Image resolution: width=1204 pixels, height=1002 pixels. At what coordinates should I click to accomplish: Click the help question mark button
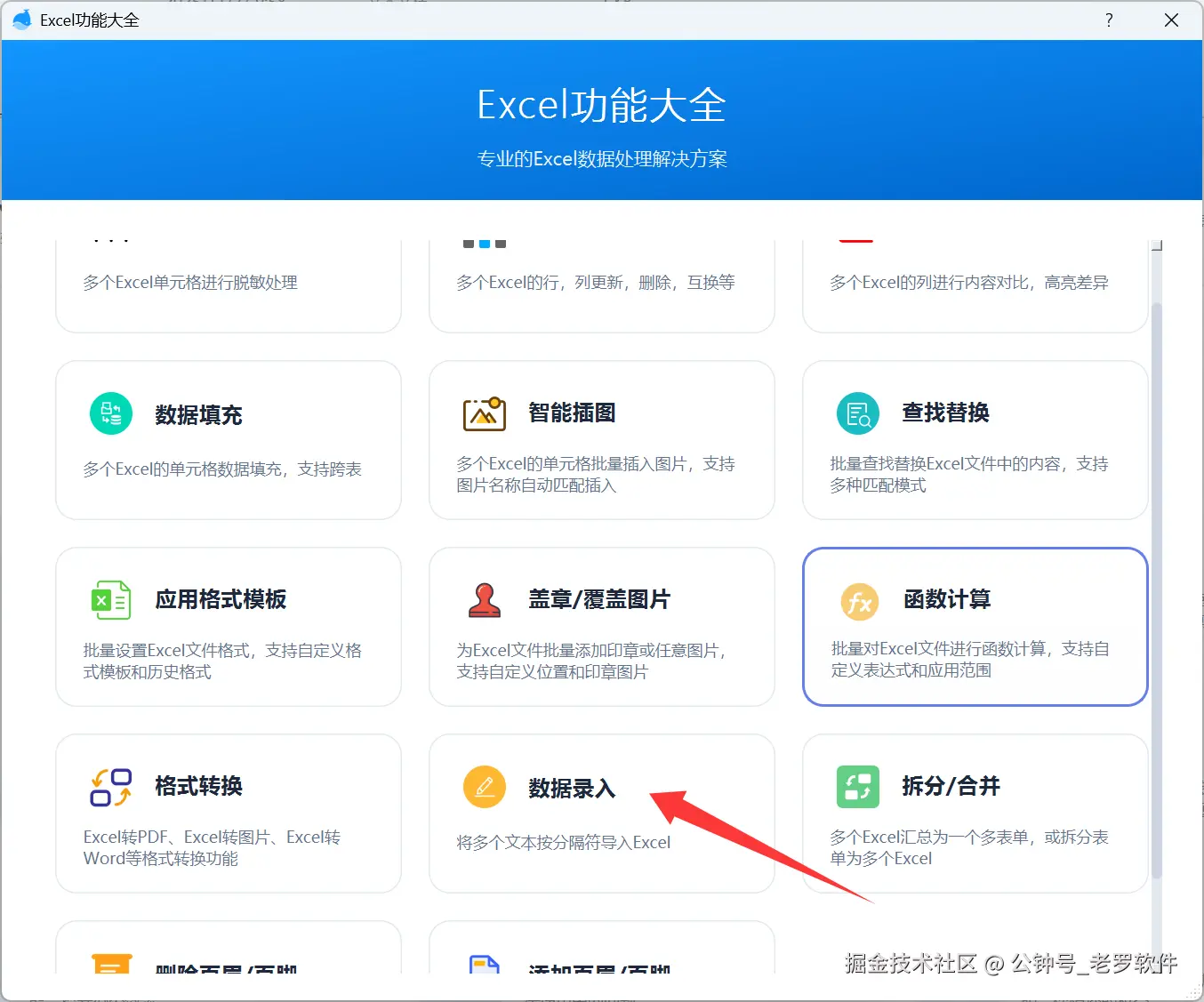1109,20
